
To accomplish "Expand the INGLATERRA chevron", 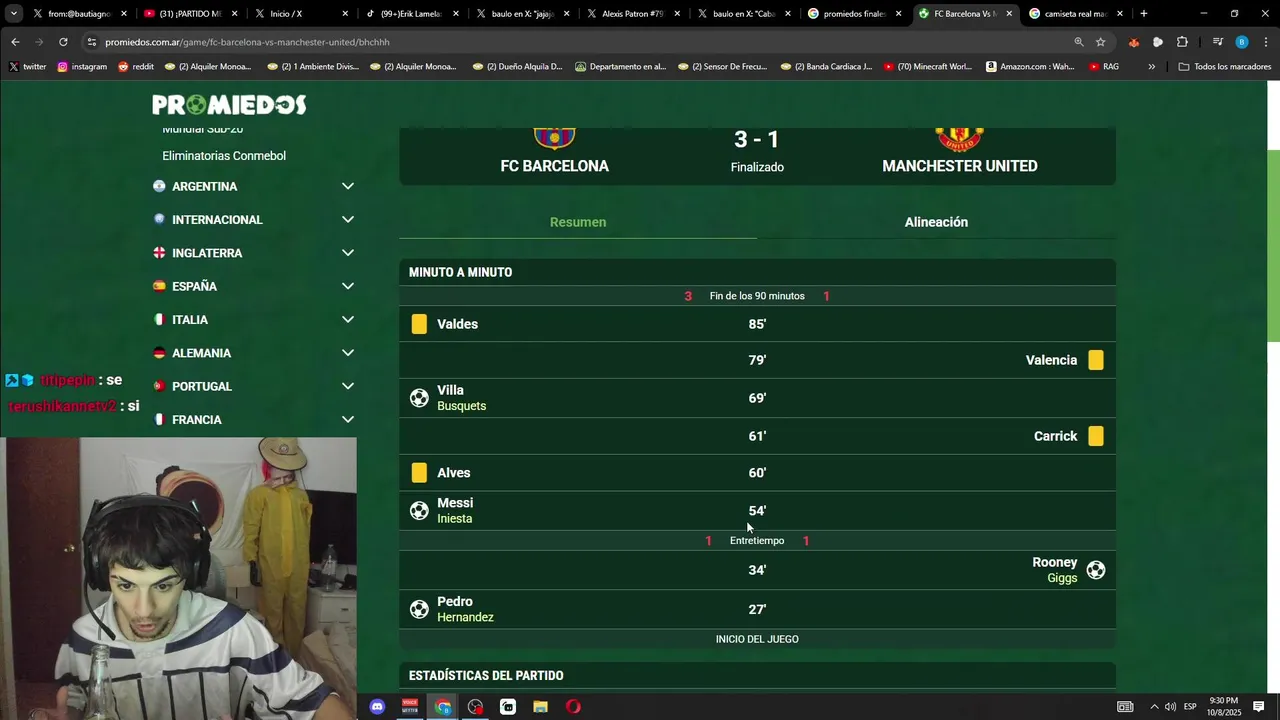I will 348,253.
